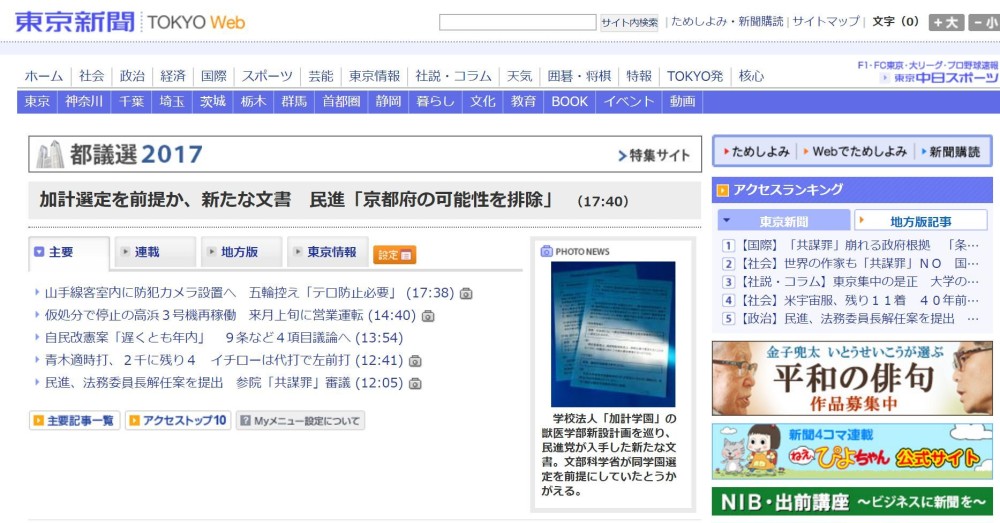Screen dimensions: 1000x523
Task: Open the 連載 news tab
Action: [x=154, y=253]
